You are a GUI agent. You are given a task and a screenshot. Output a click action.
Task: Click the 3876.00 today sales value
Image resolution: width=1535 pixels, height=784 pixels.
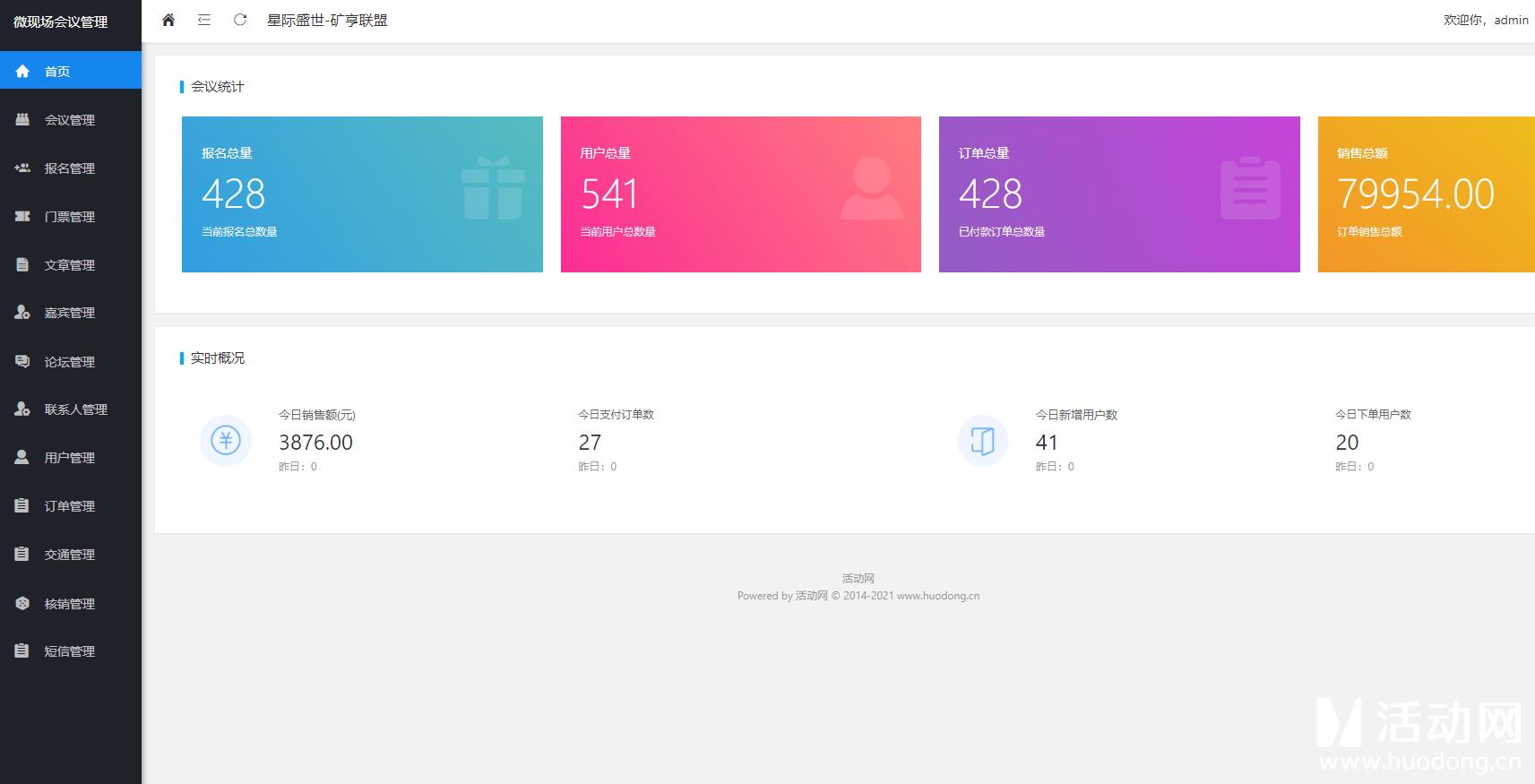pos(315,443)
